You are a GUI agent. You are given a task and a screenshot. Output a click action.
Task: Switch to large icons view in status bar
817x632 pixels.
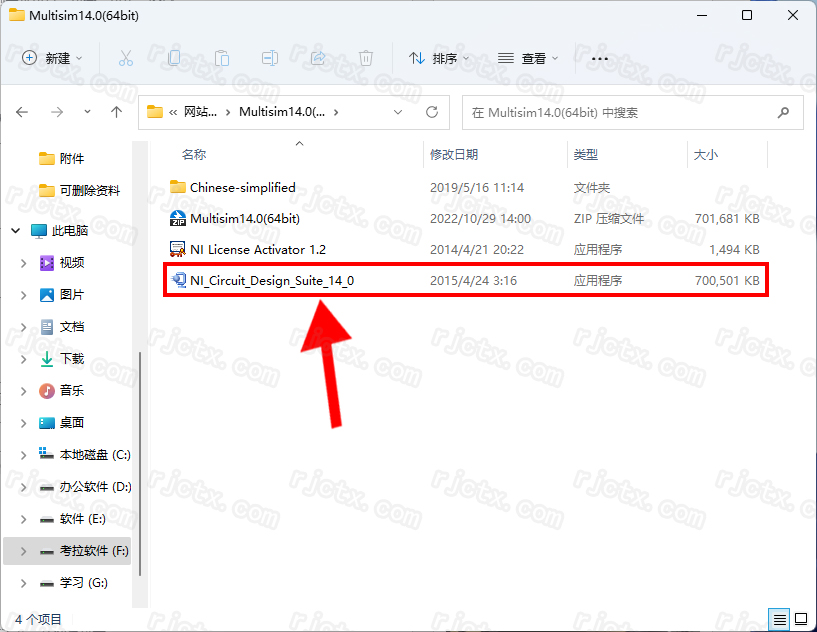(x=800, y=618)
